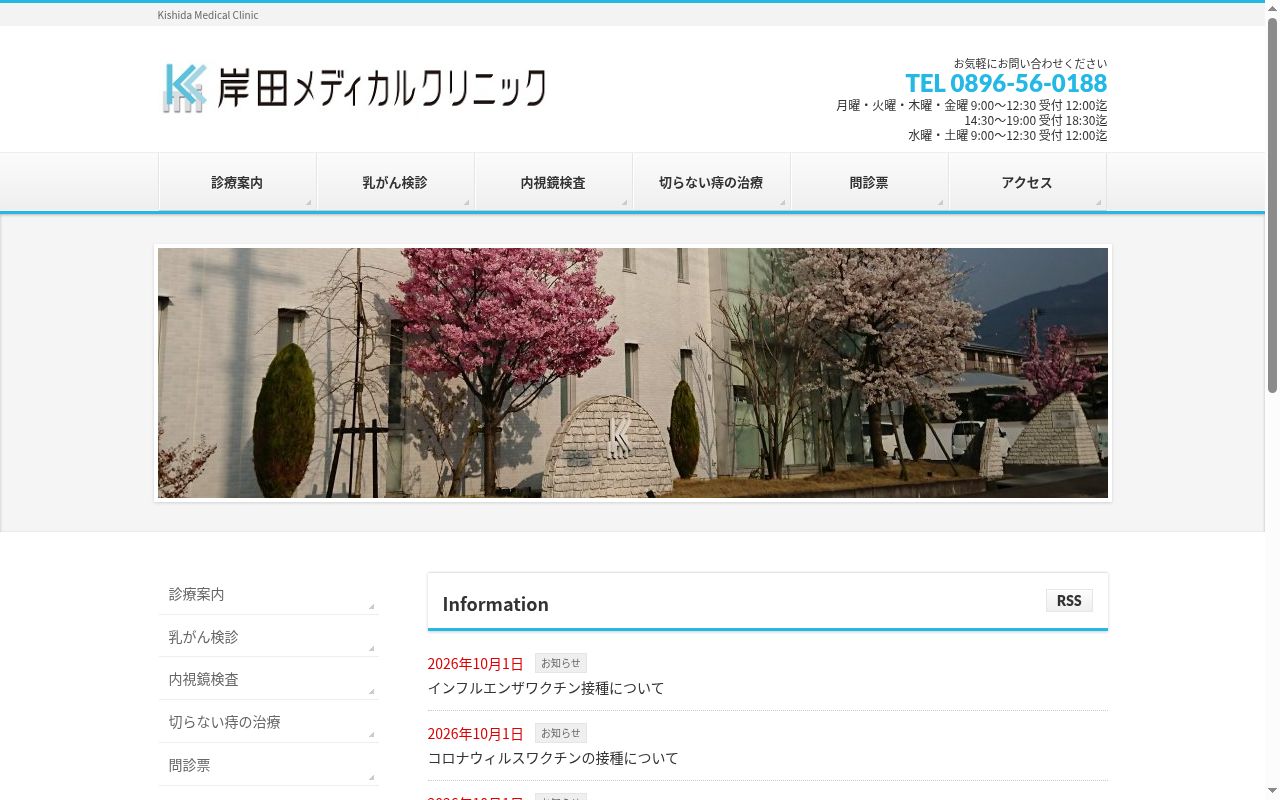
Task: Click the clinic building banner photo
Action: coord(633,373)
